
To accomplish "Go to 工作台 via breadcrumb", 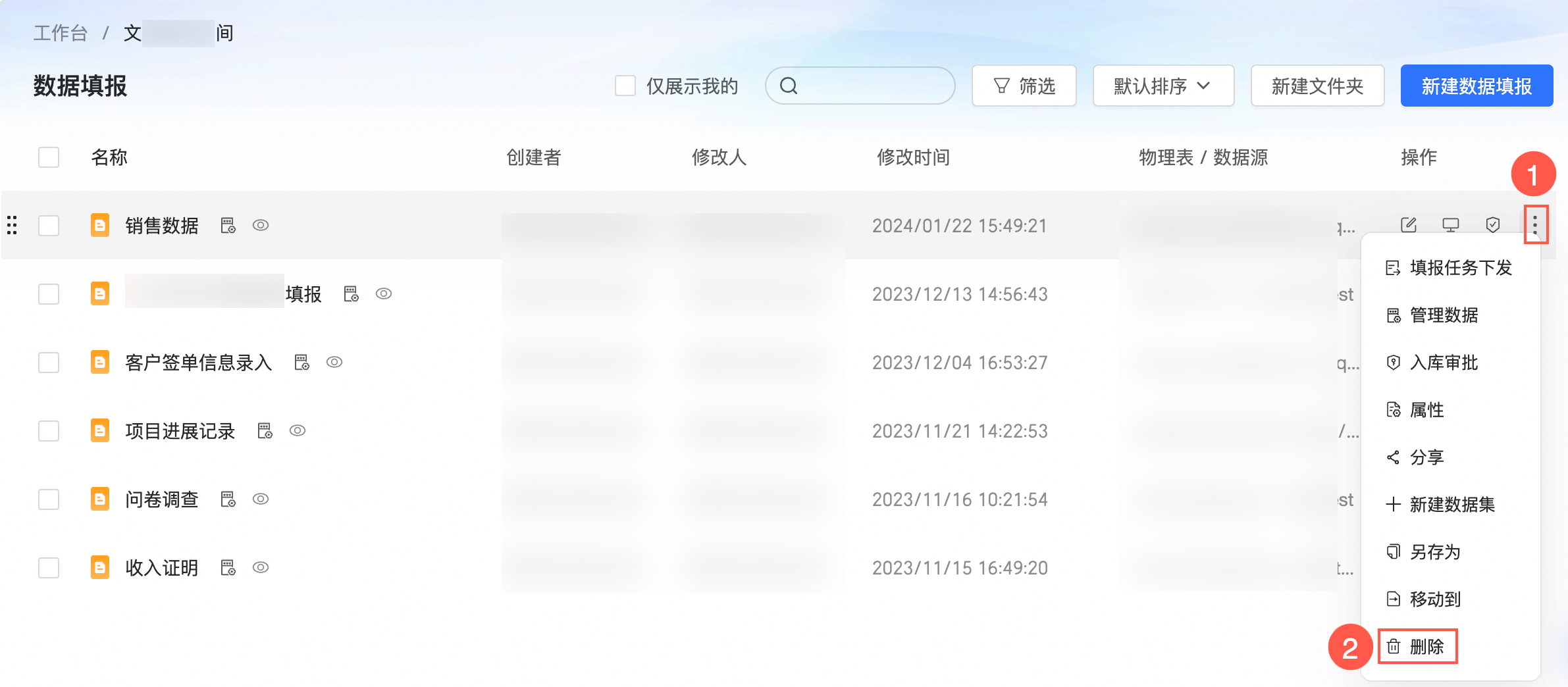I will pyautogui.click(x=61, y=33).
